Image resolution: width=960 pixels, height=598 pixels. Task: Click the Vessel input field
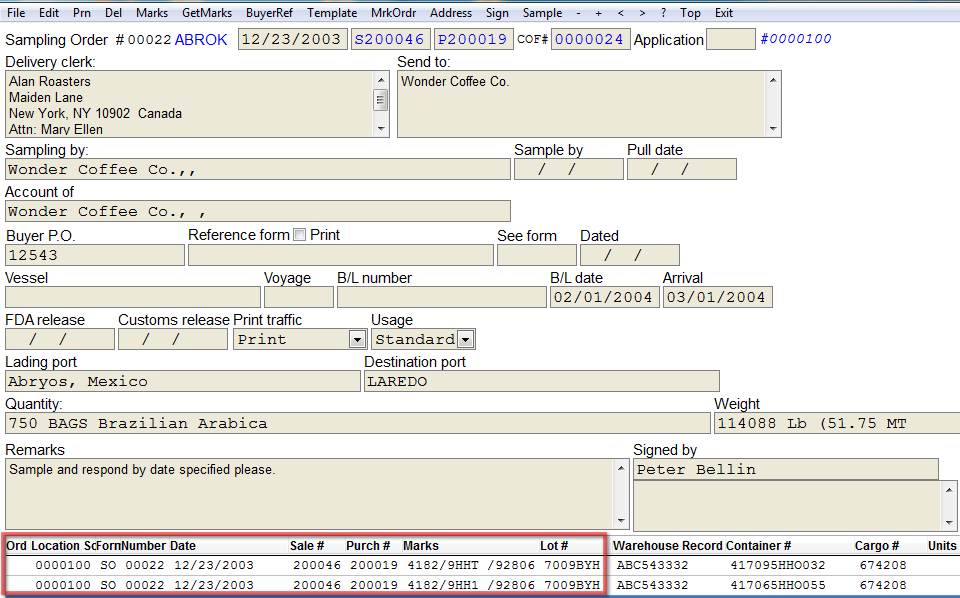pos(133,297)
